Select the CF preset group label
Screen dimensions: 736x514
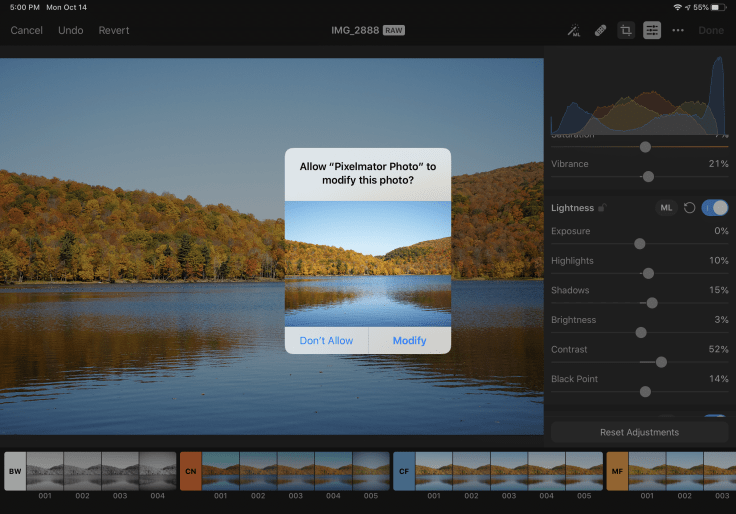tap(404, 471)
